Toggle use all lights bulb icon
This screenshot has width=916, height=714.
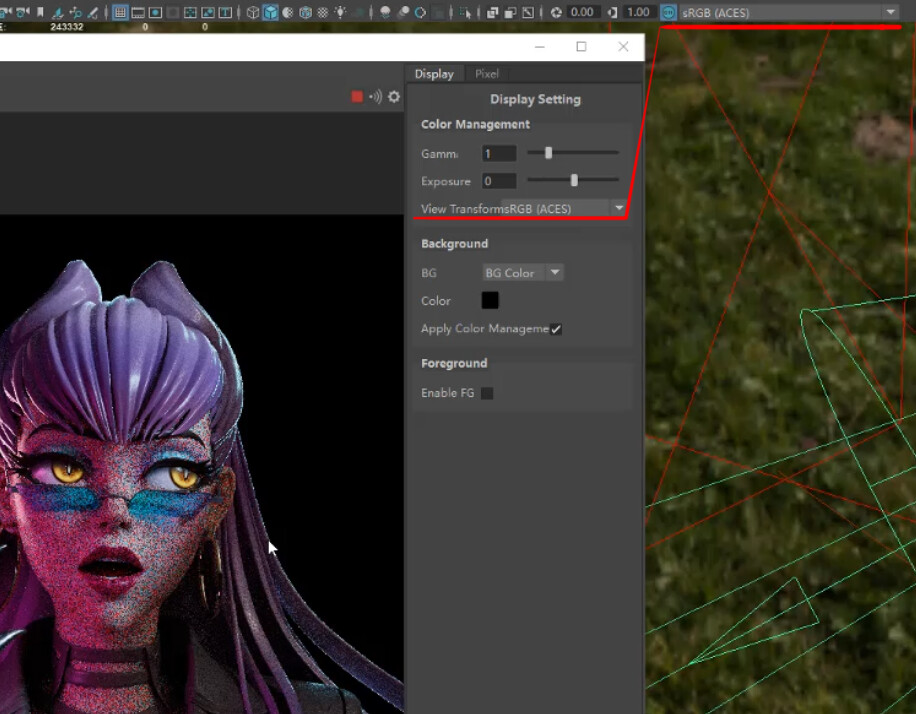tap(342, 13)
